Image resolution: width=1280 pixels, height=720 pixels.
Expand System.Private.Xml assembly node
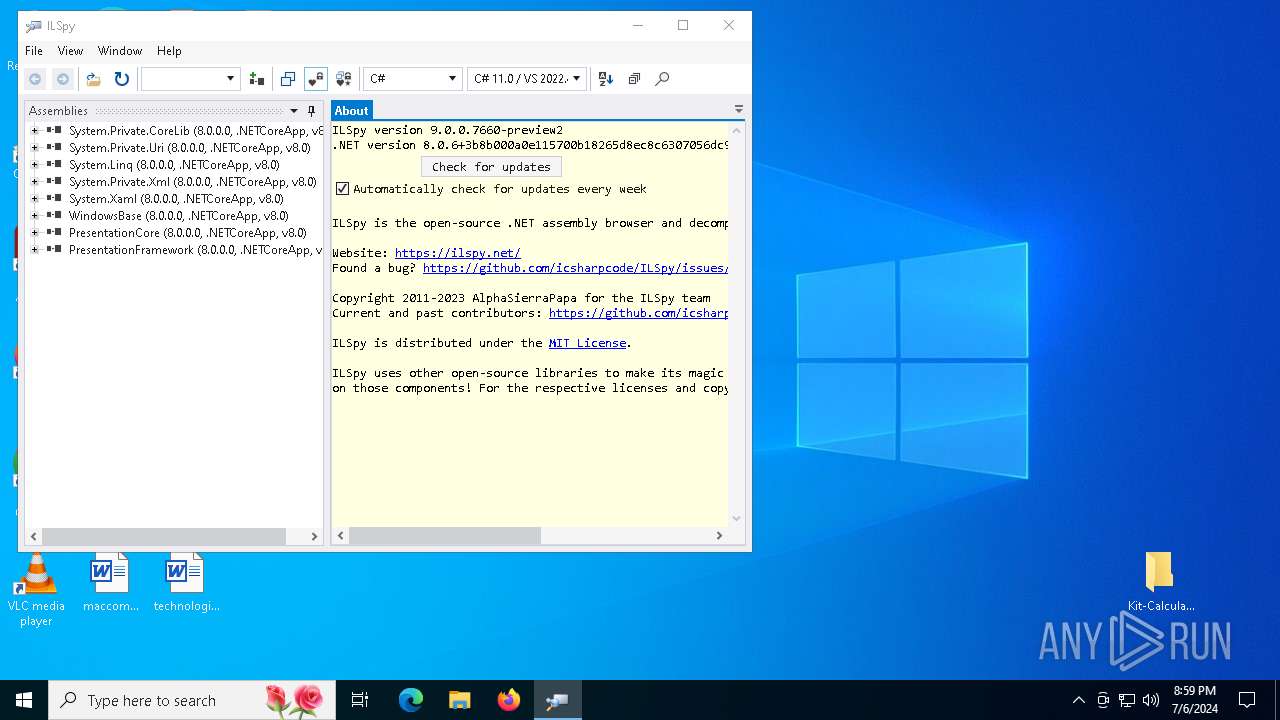tap(34, 182)
